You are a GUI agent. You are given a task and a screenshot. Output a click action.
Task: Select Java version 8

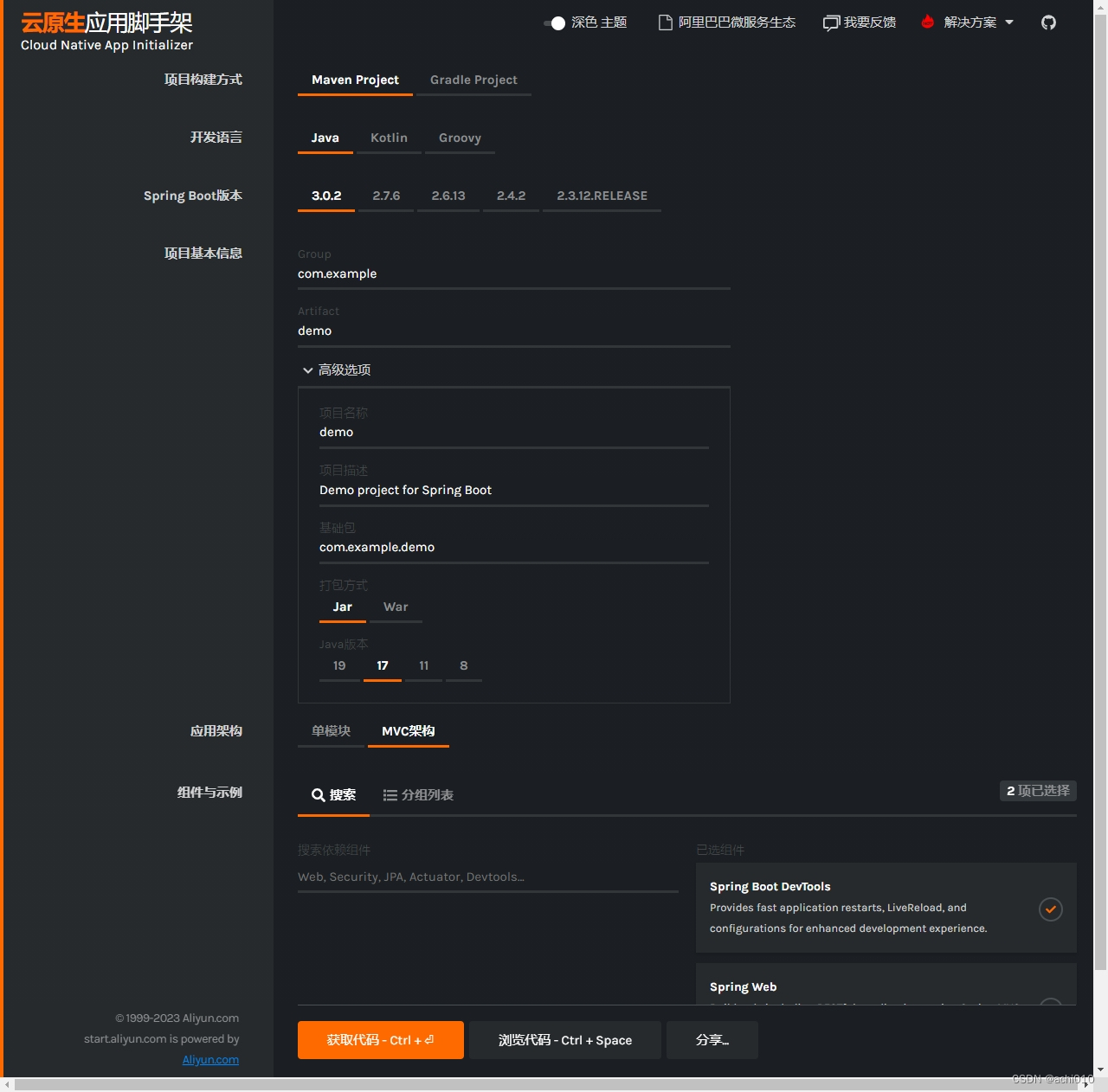(x=464, y=665)
